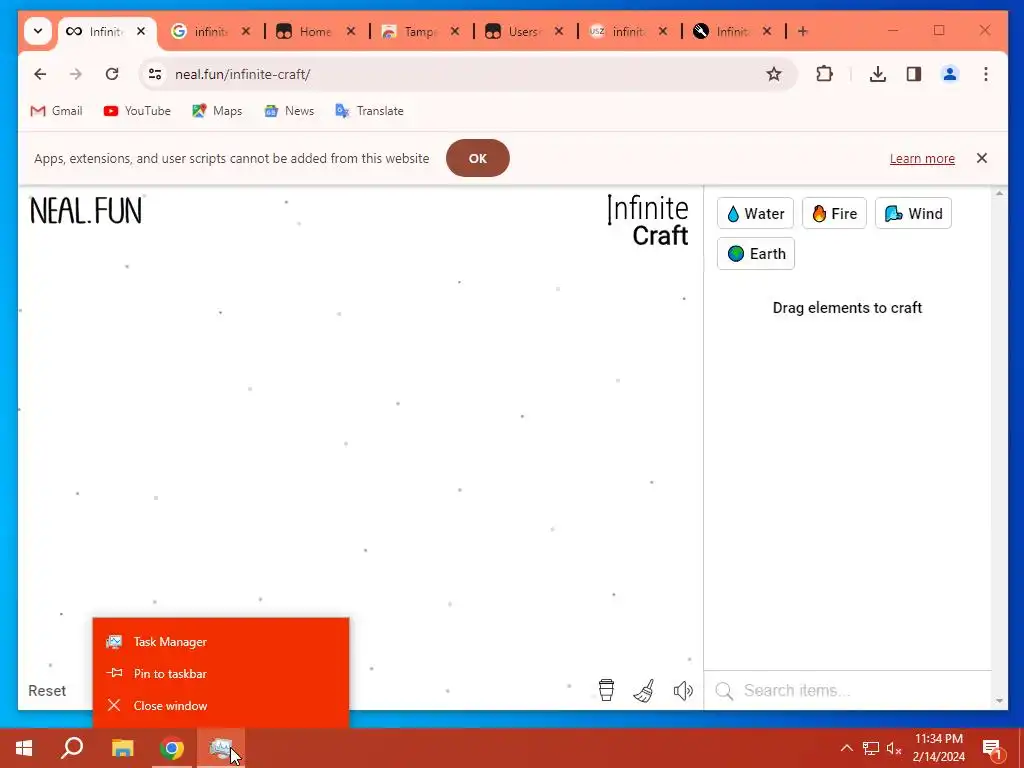Select the Wind element
The image size is (1024, 768).
tap(913, 214)
